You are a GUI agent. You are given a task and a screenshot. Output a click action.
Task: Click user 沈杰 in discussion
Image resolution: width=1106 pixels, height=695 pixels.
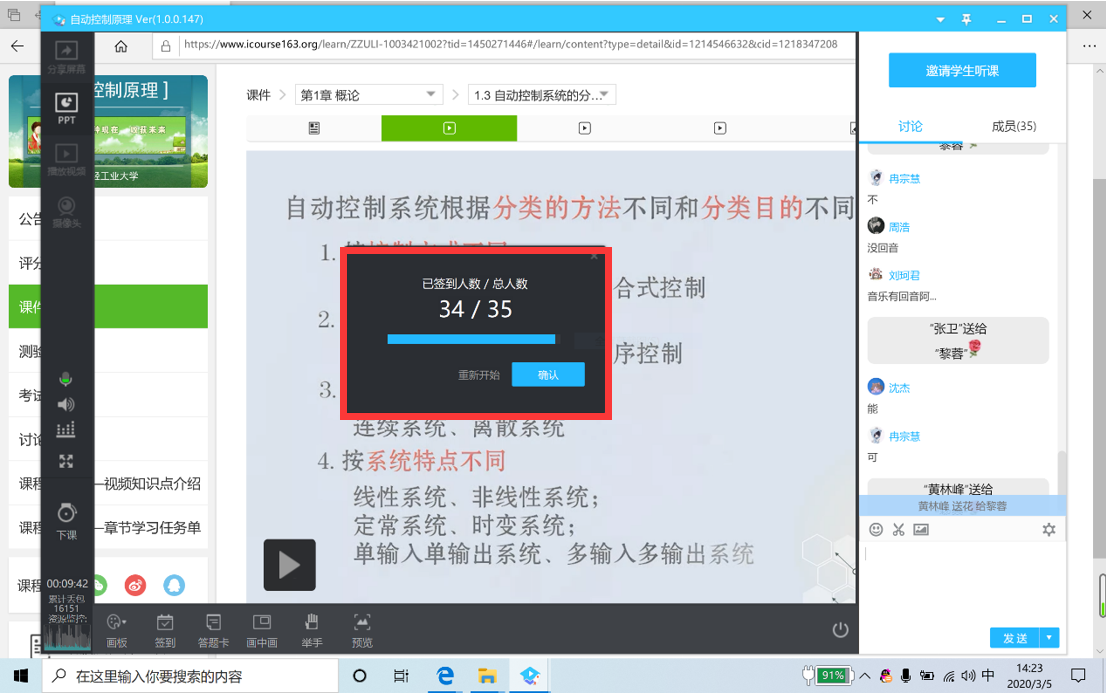[x=899, y=387]
